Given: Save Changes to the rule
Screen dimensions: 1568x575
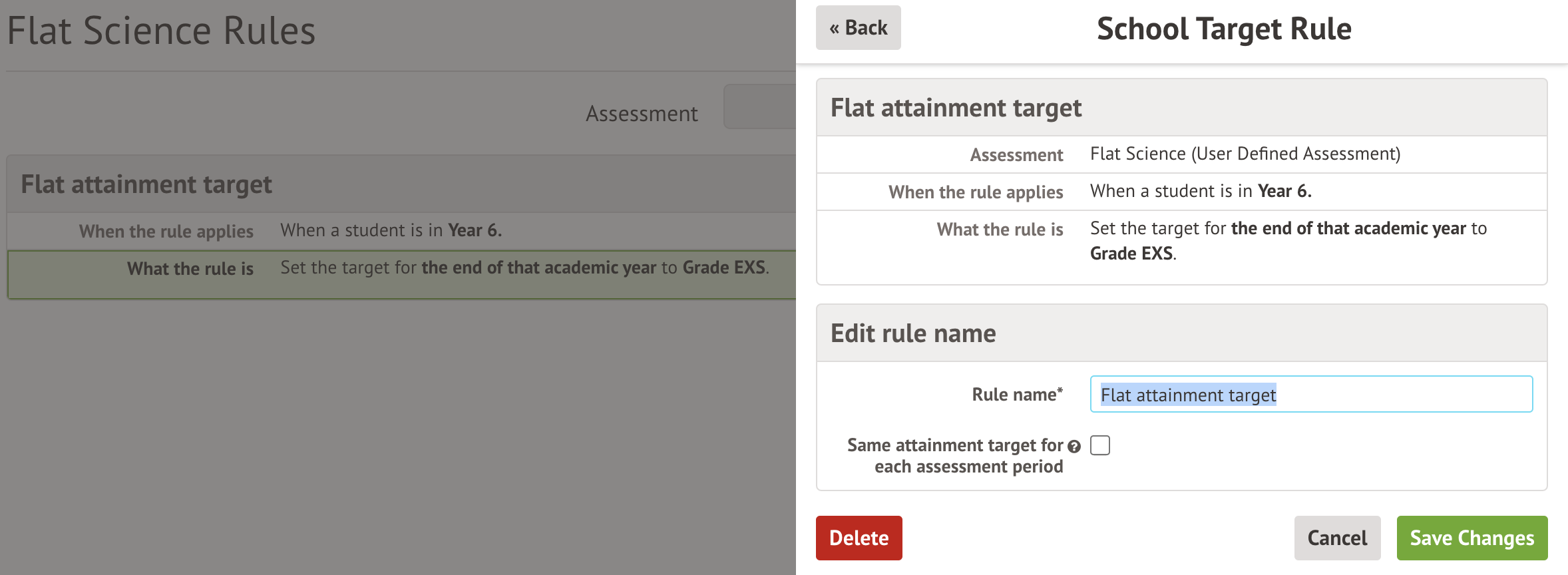Looking at the screenshot, I should click(1471, 538).
